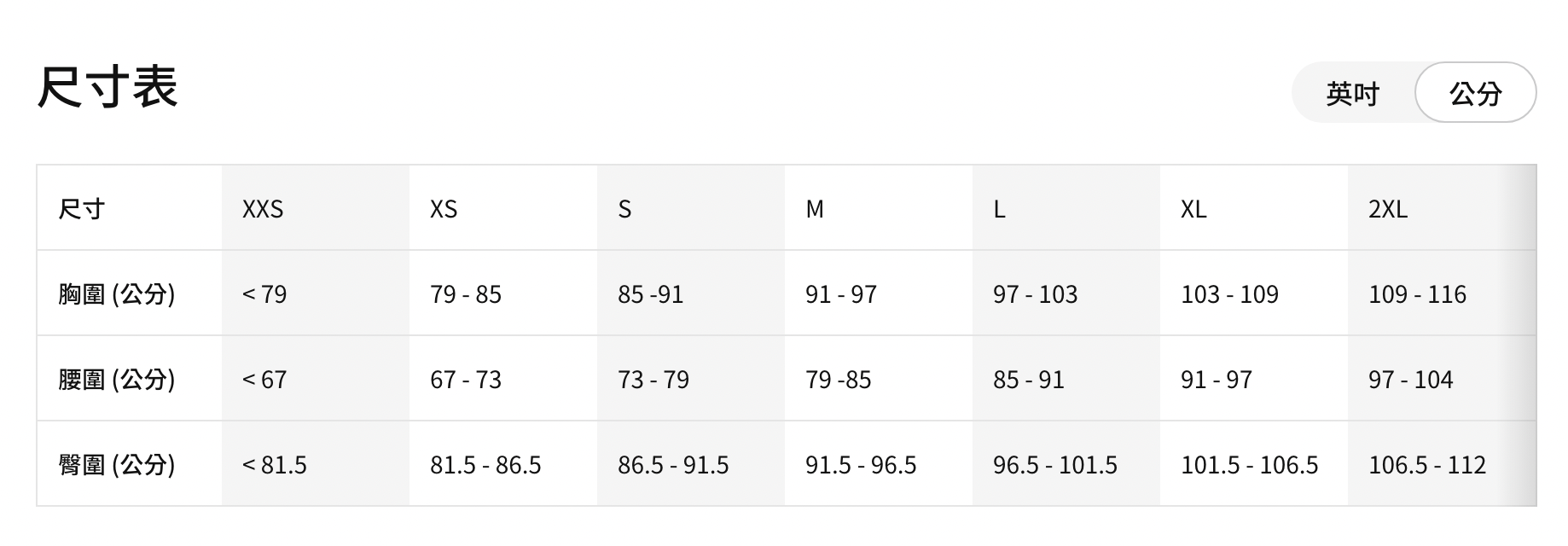
Task: Select the XXS size column header
Action: (263, 209)
